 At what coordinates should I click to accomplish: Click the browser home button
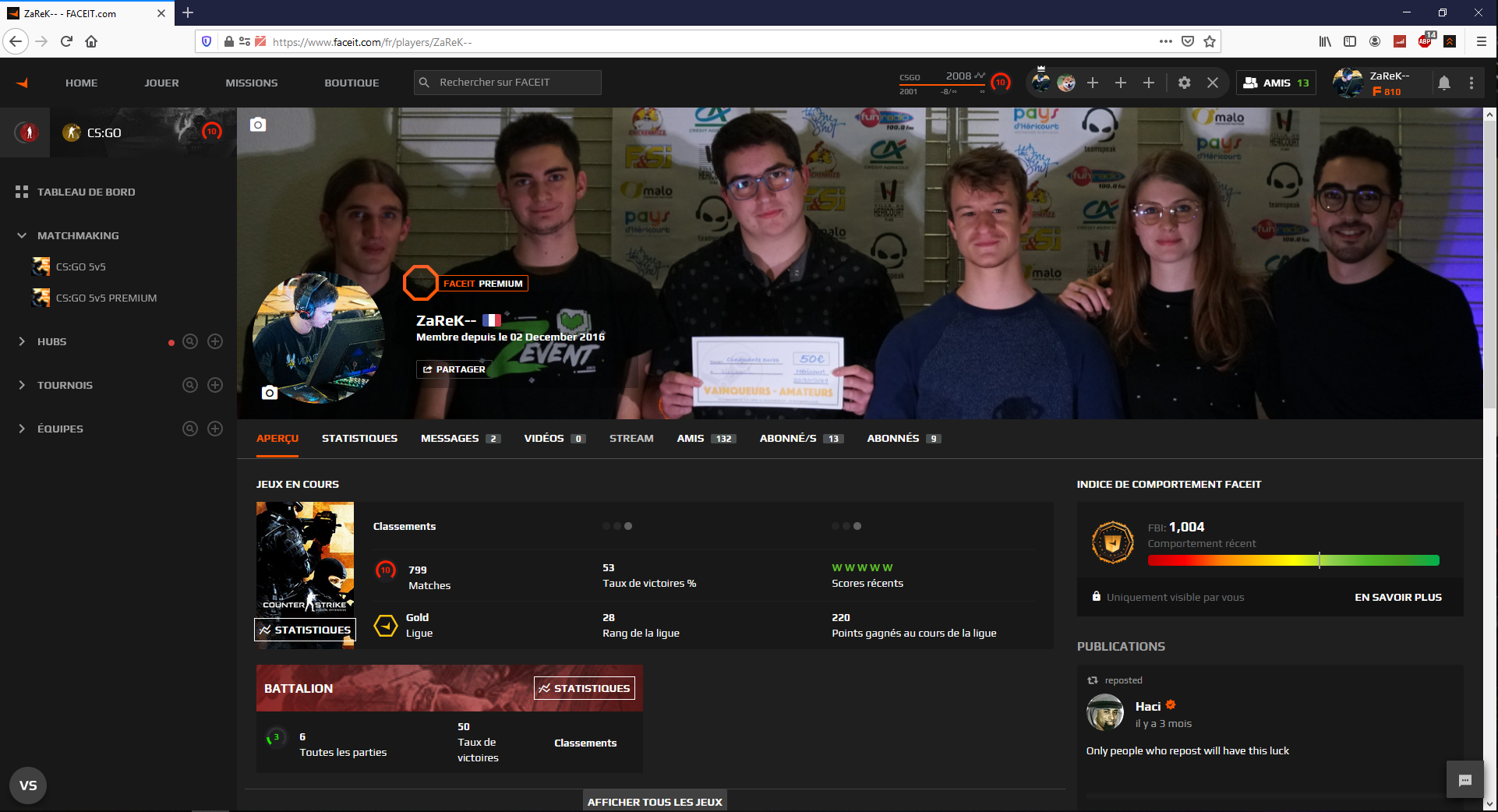pyautogui.click(x=91, y=41)
